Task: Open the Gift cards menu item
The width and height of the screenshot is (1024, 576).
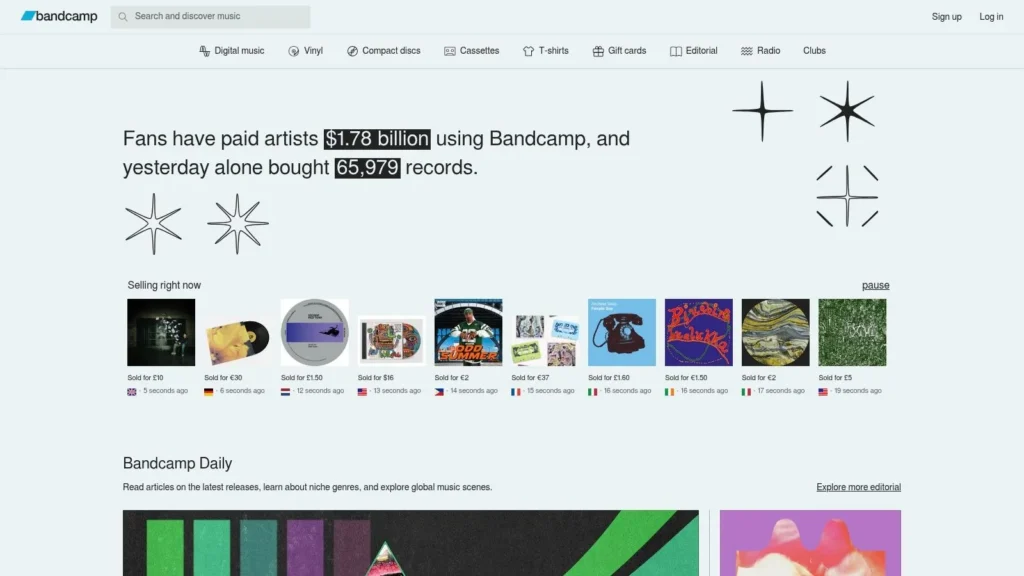Action: (619, 51)
